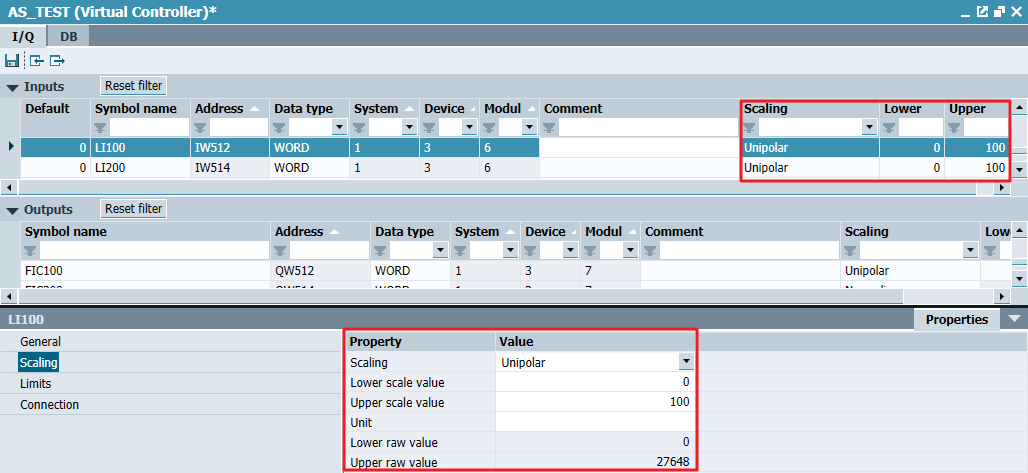The width and height of the screenshot is (1028, 473).
Task: Edit the Lower scale value field
Action: pos(595,382)
